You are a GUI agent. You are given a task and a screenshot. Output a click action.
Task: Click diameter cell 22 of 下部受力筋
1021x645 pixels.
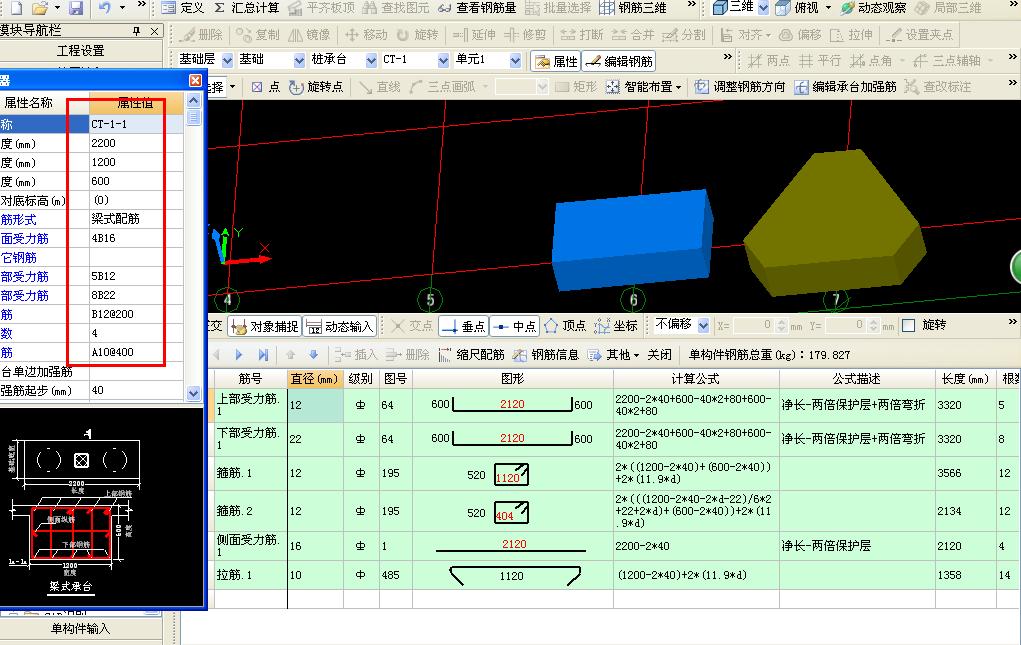(x=315, y=439)
